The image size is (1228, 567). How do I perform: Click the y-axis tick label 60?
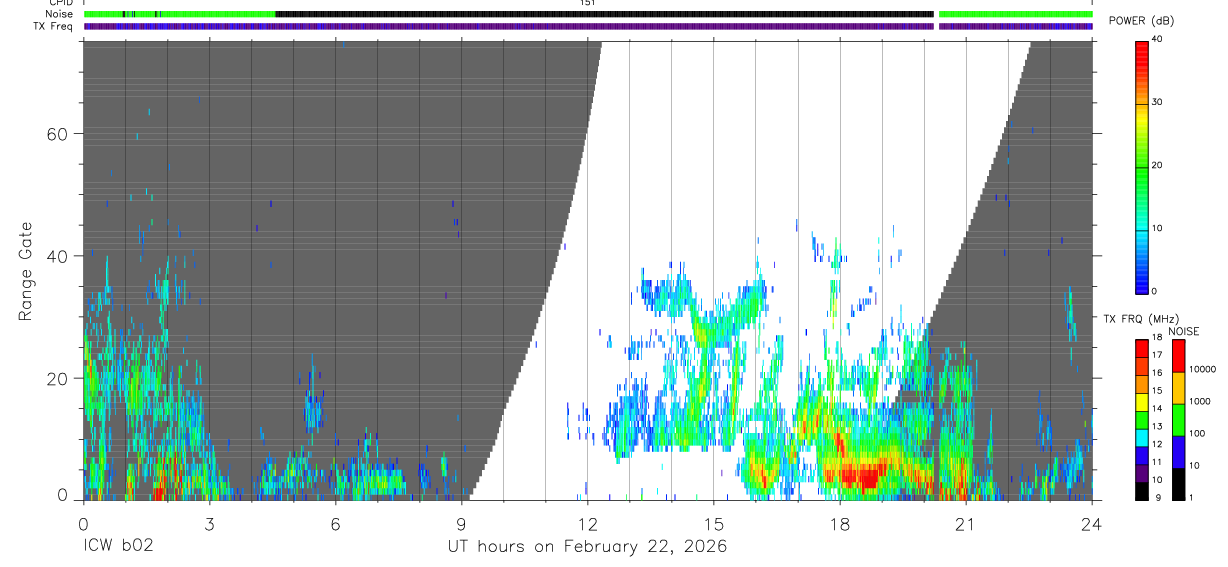59,134
